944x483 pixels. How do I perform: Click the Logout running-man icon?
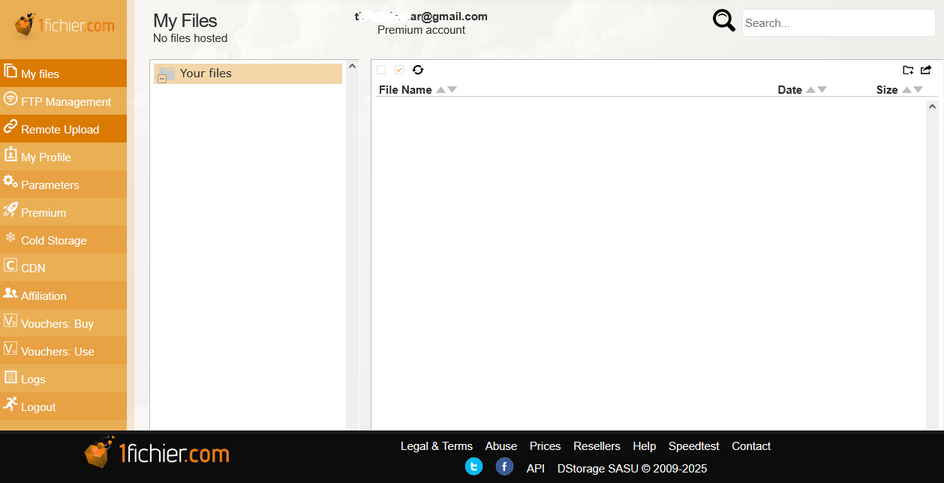11,405
